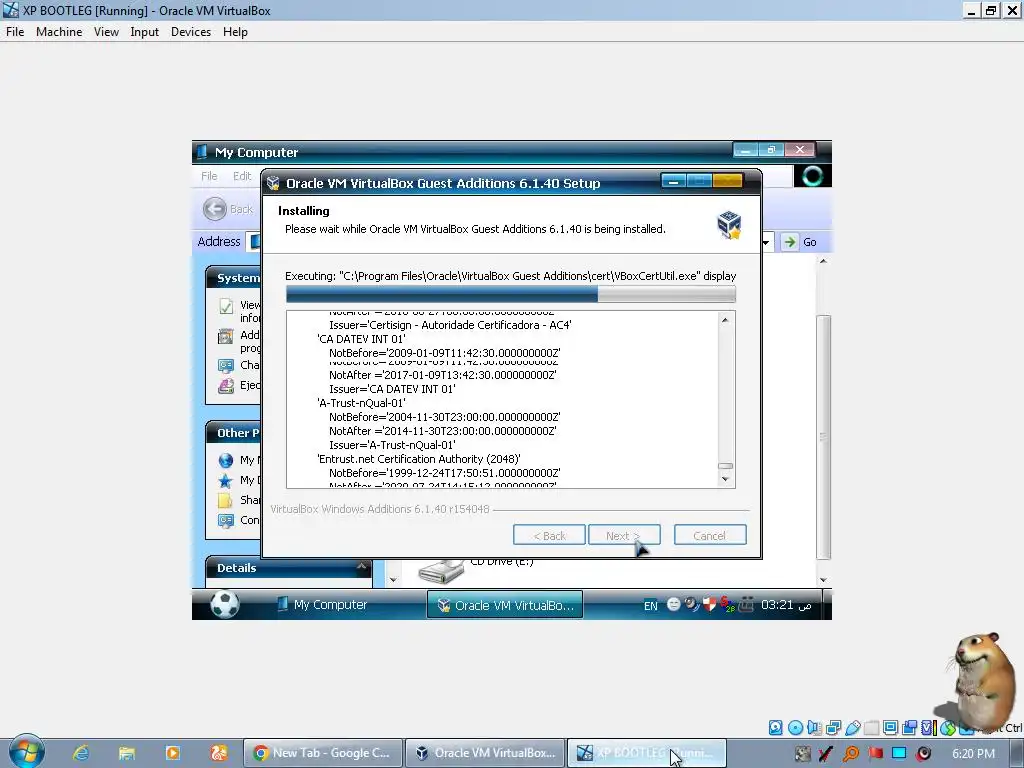Click the orange magnifier icon in host system tray
The height and width of the screenshot is (768, 1024).
(851, 754)
